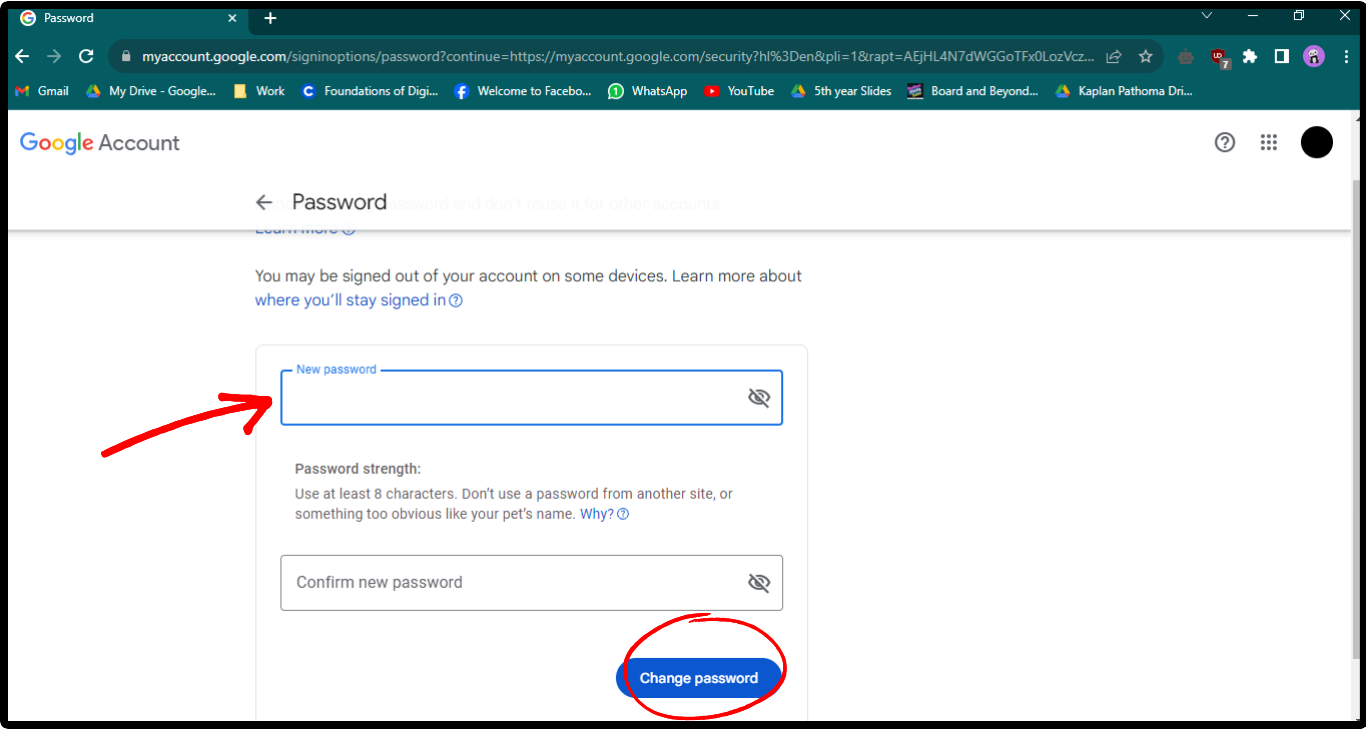
Task: Reload the current page
Action: pos(86,57)
